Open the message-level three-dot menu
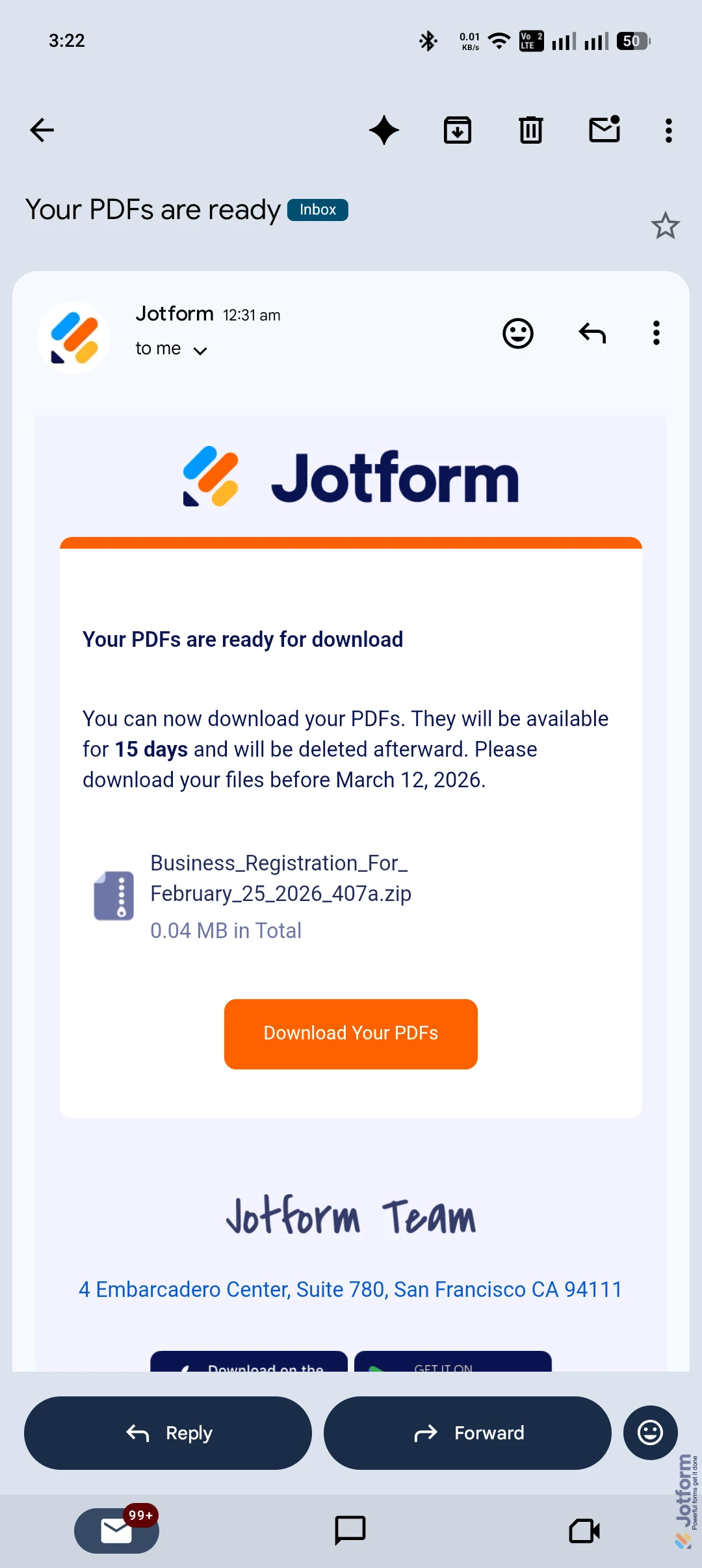Screen dimensions: 702x1568 656,333
